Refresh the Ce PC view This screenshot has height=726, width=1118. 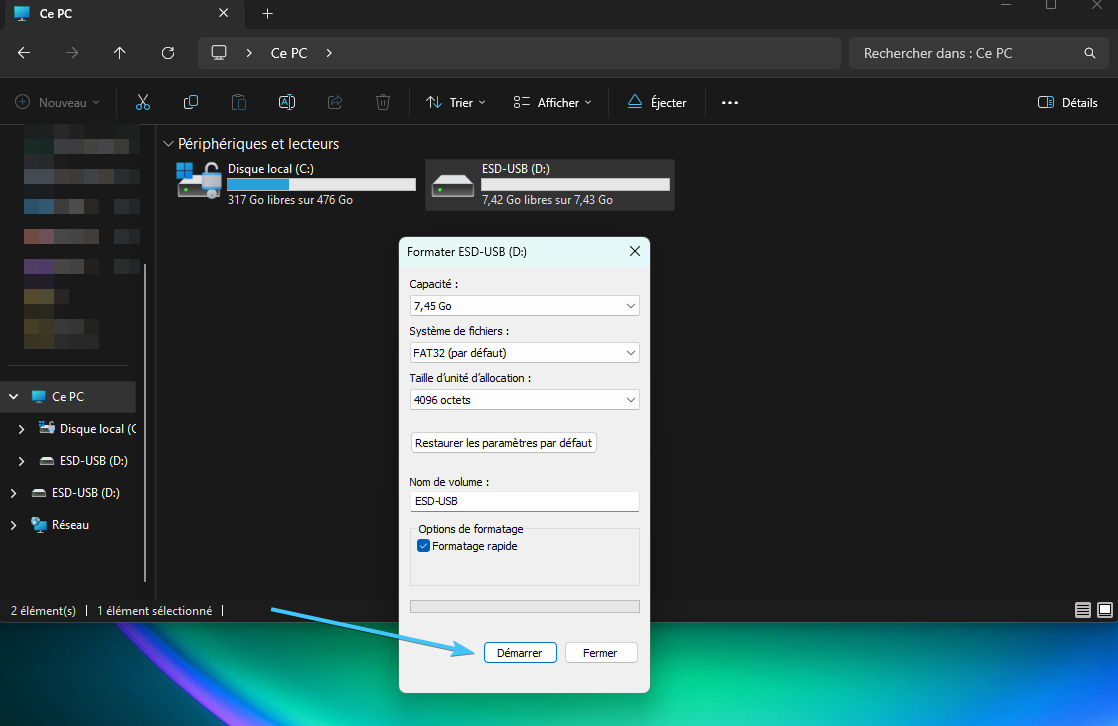[168, 53]
